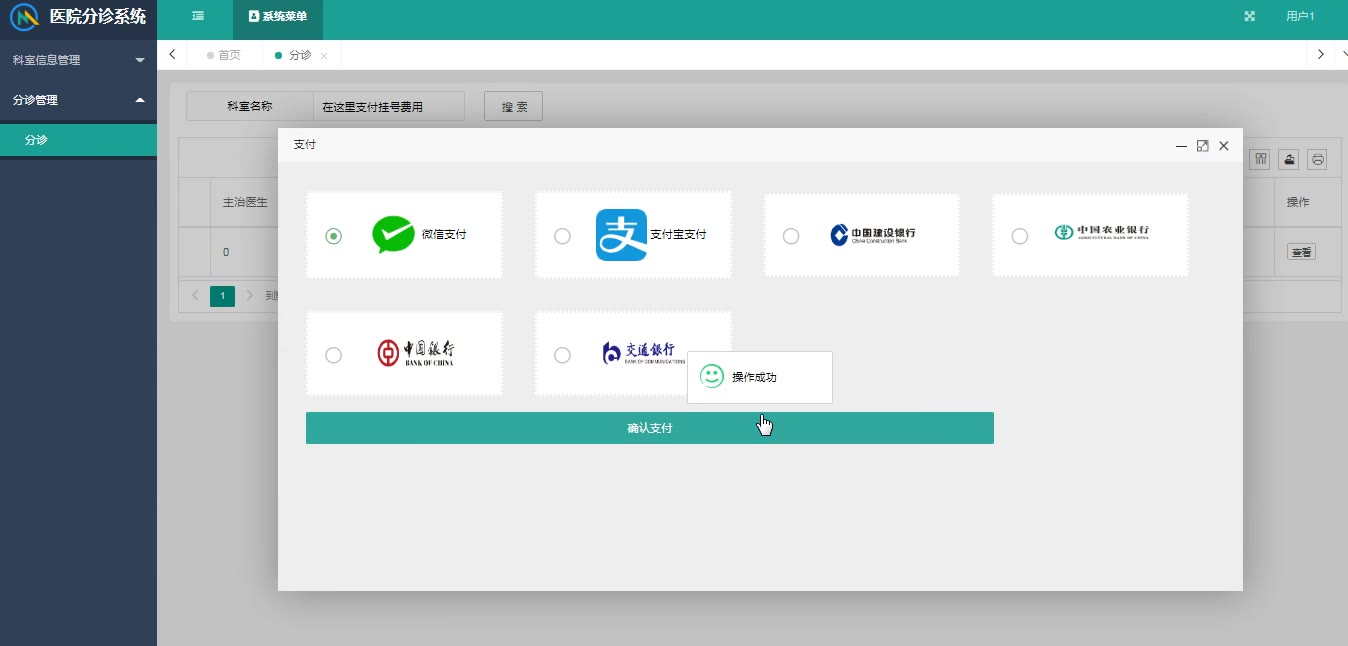Click the smiley icon in 操作成功 toast
The height and width of the screenshot is (646, 1348).
coord(712,376)
